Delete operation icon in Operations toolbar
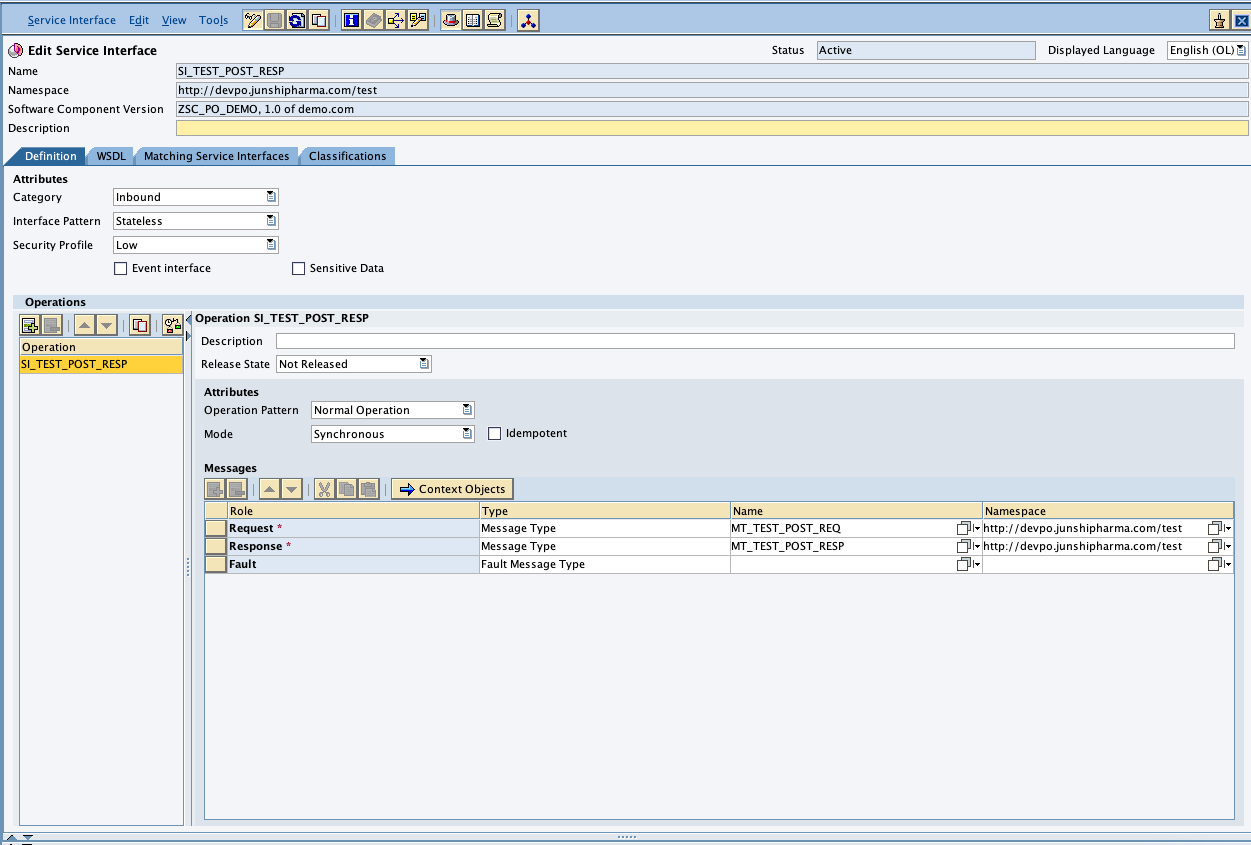This screenshot has width=1251, height=845. coord(52,325)
